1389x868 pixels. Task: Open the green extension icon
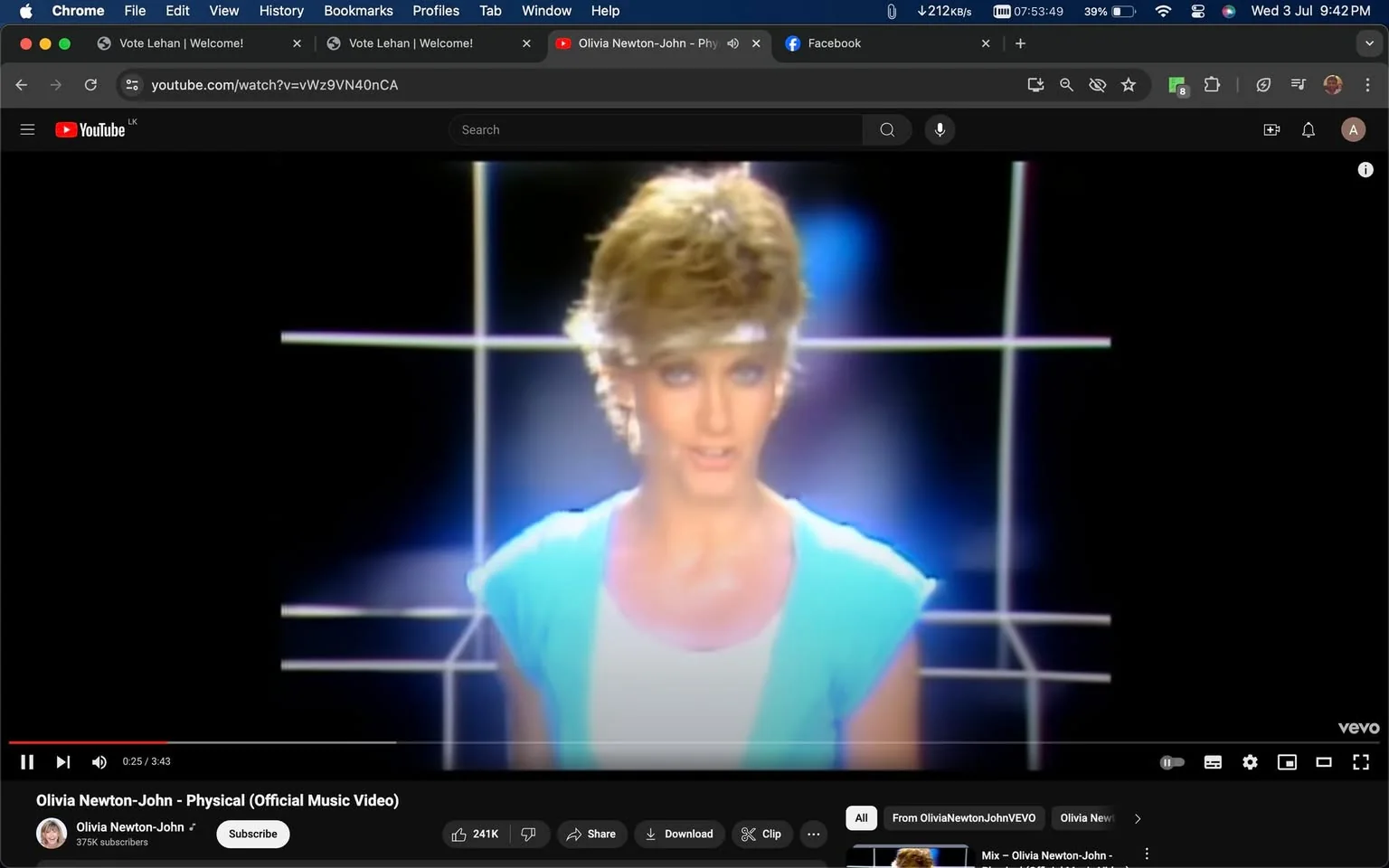pos(1177,85)
